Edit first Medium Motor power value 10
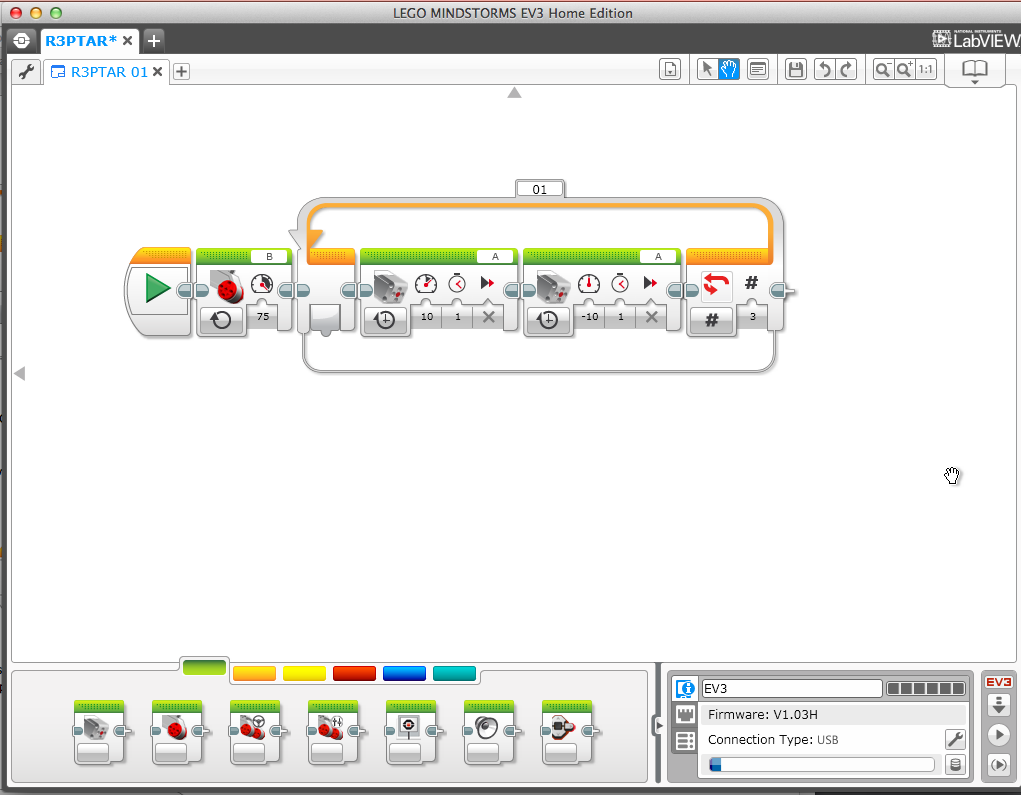1021x795 pixels. click(x=427, y=316)
